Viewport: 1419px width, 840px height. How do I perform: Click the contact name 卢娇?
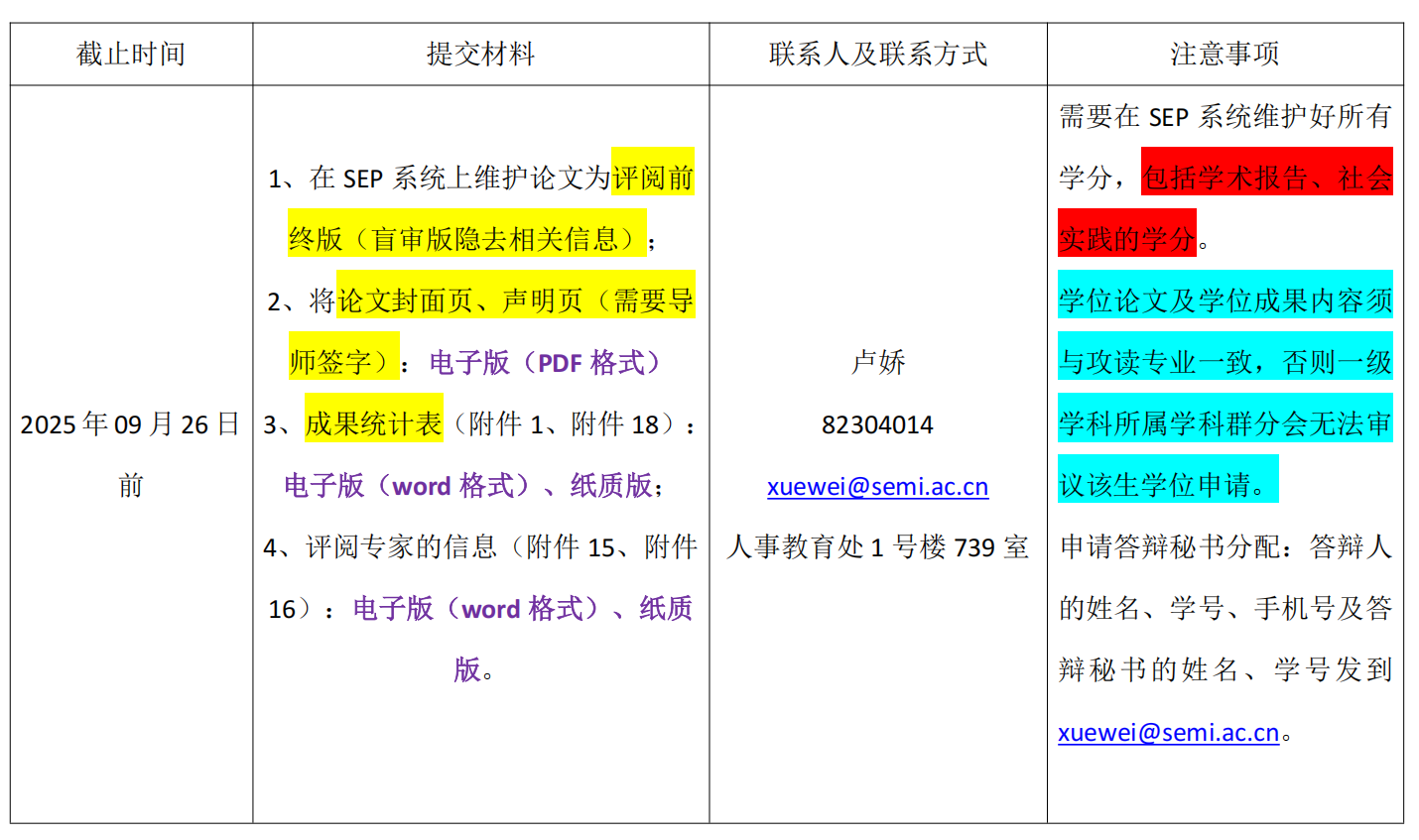877,363
